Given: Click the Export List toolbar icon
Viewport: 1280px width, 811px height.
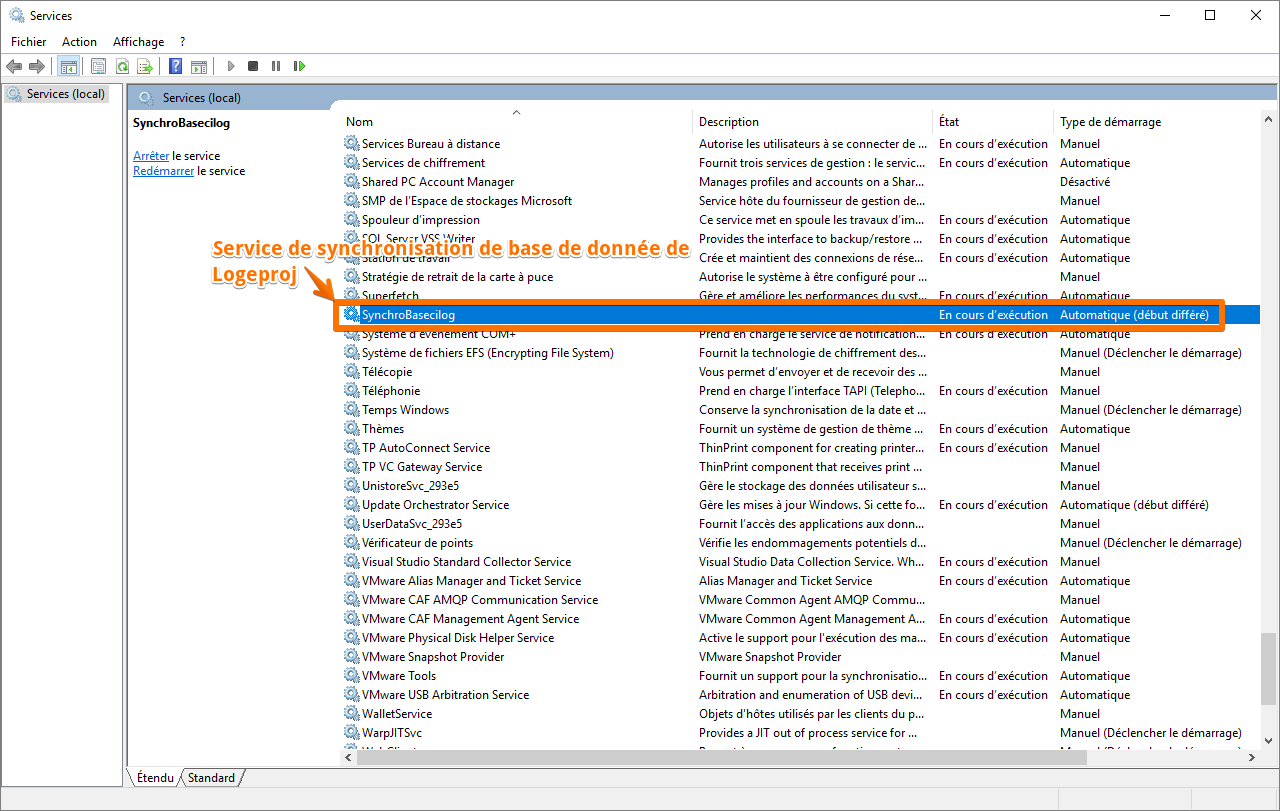Looking at the screenshot, I should (x=145, y=66).
